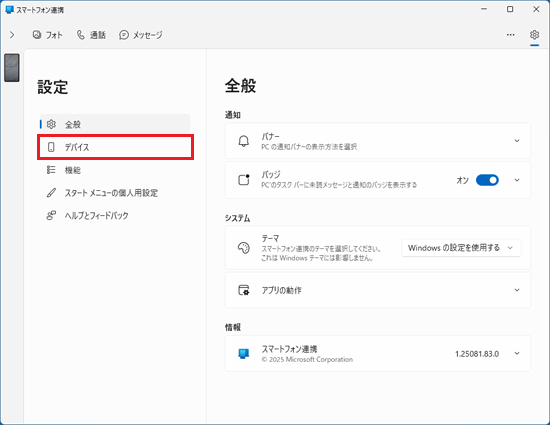The height and width of the screenshot is (425, 550).
Task: Select 全般 in settings sidebar
Action: (x=115, y=124)
